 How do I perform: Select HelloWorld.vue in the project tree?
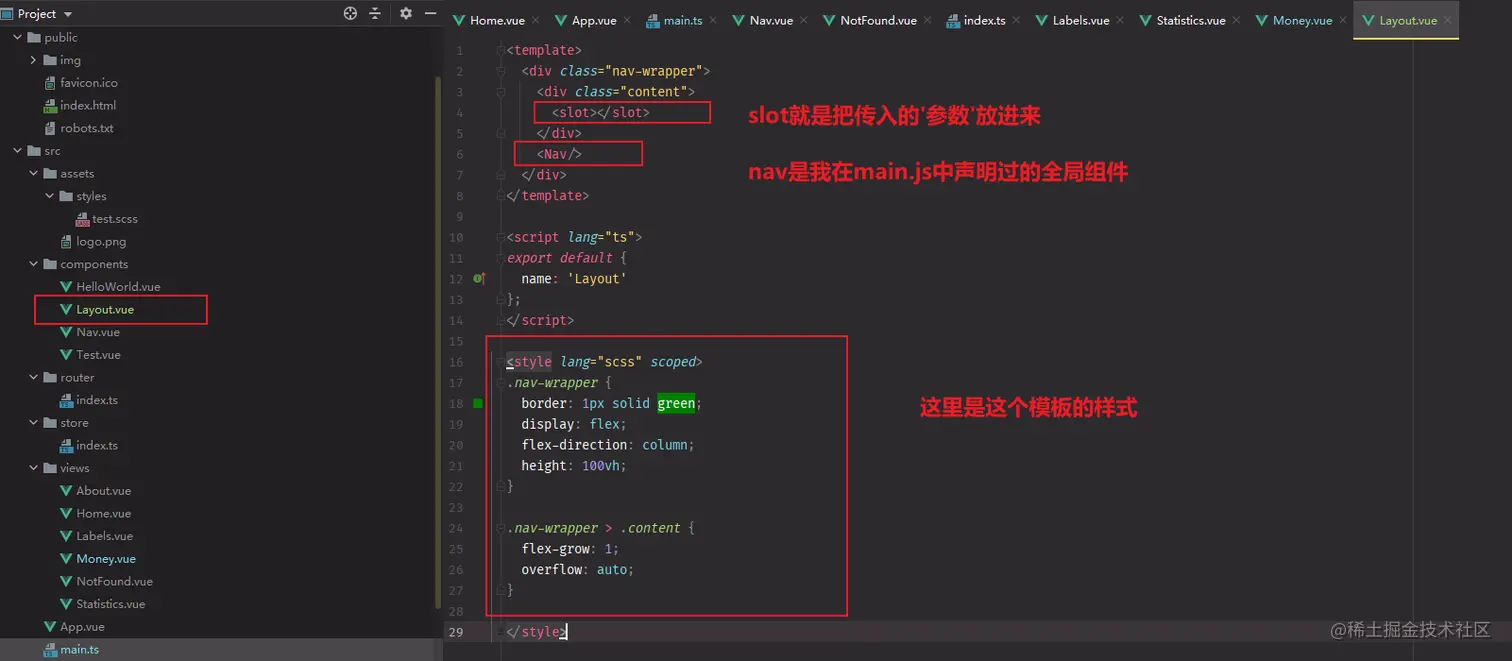118,287
